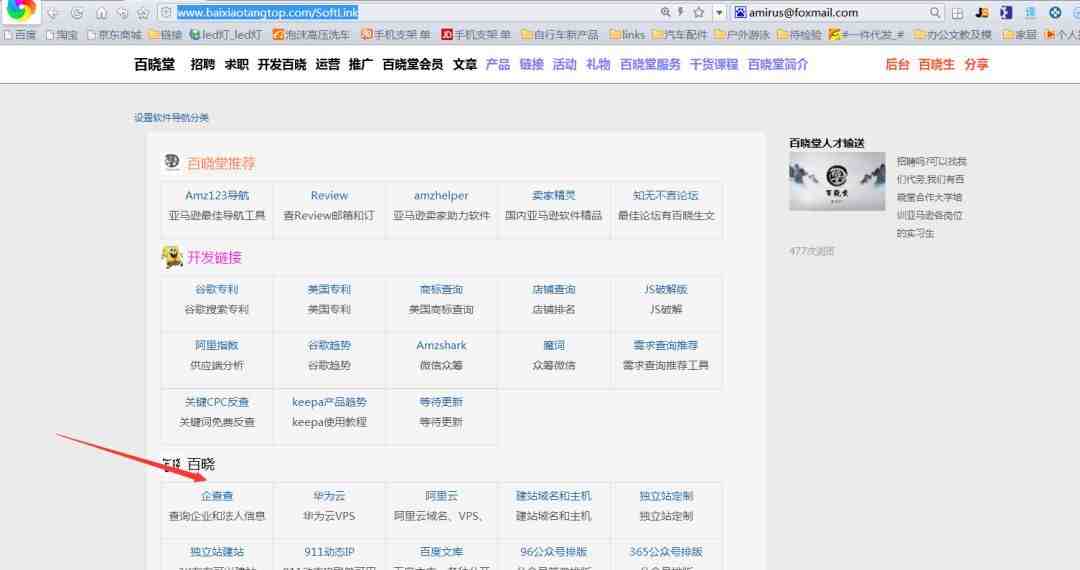Open the 办公文教及模 bookmark folder
This screenshot has width=1080, height=570.
pos(953,34)
